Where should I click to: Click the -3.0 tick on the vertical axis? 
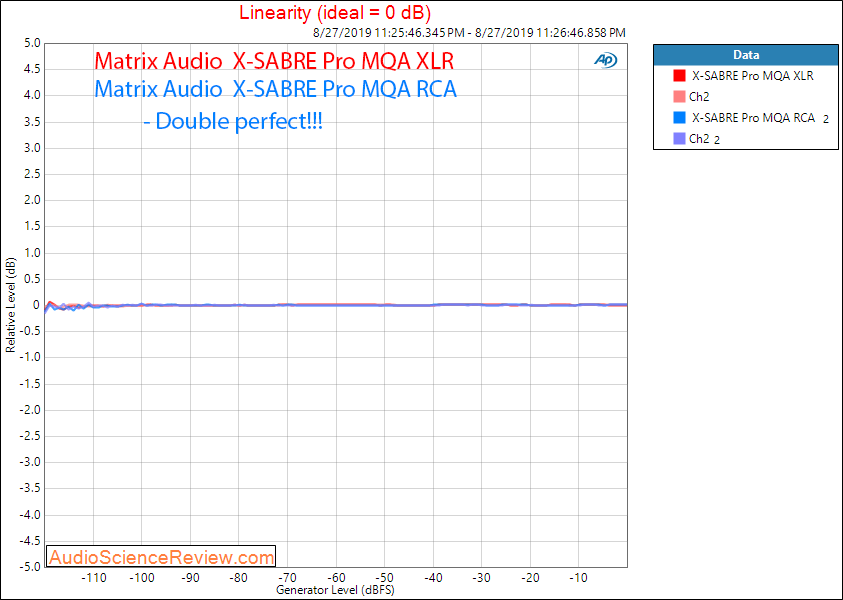pos(30,462)
